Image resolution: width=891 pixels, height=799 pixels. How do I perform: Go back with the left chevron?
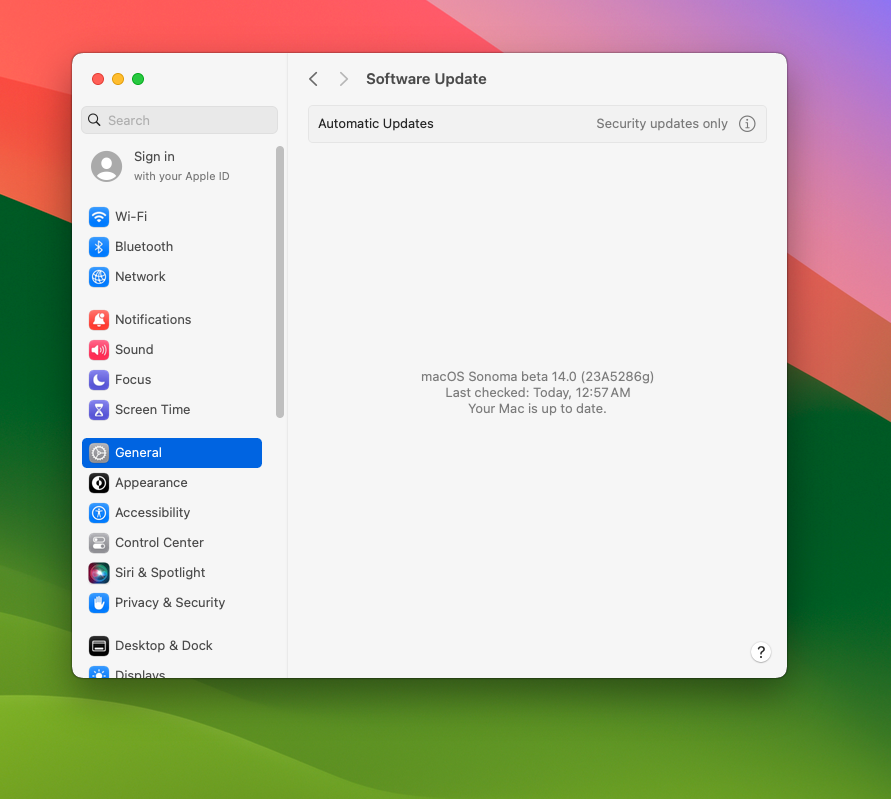point(313,79)
